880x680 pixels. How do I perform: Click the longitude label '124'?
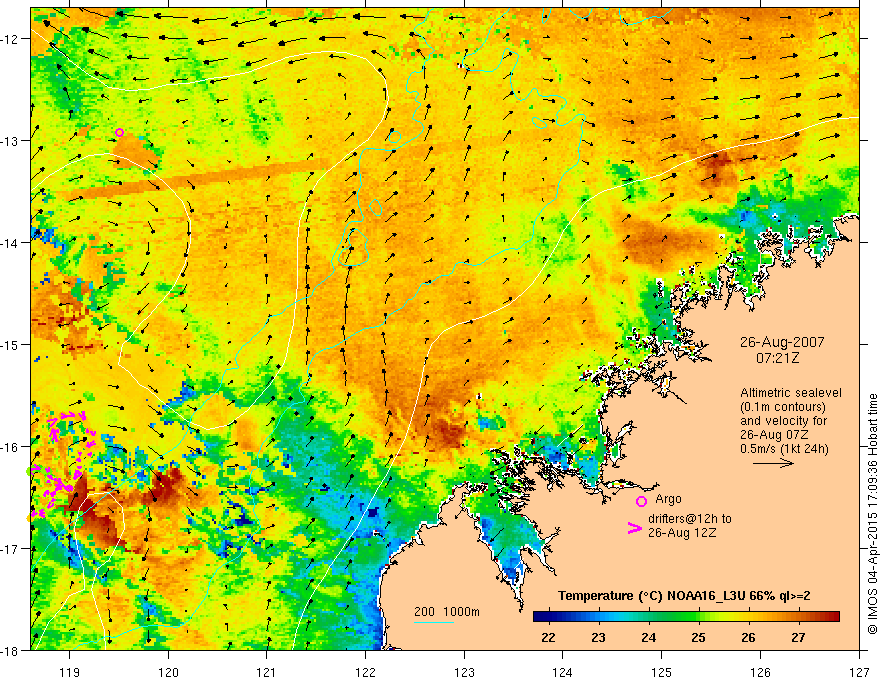[563, 672]
